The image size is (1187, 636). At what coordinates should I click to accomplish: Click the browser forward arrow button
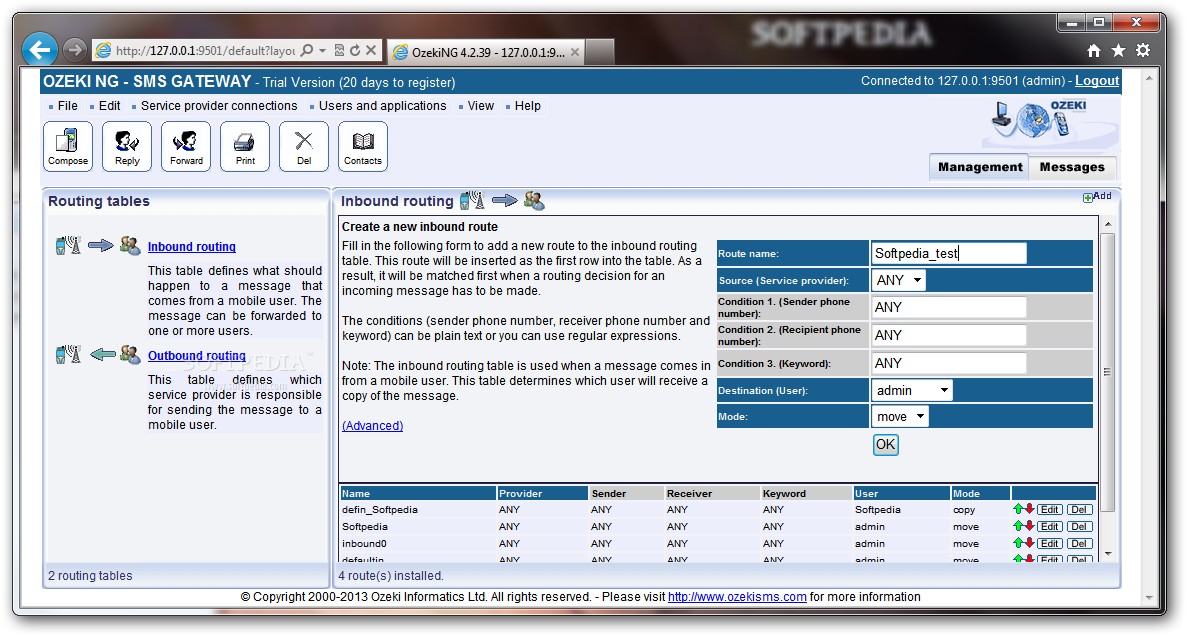click(x=74, y=51)
